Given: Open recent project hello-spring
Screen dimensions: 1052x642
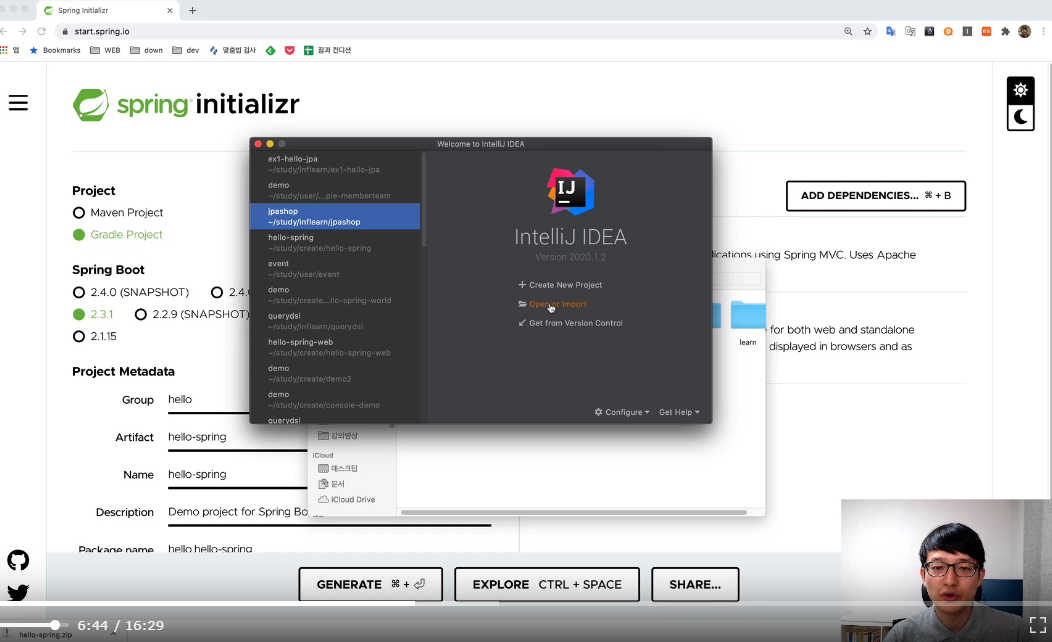Looking at the screenshot, I should click(x=335, y=242).
